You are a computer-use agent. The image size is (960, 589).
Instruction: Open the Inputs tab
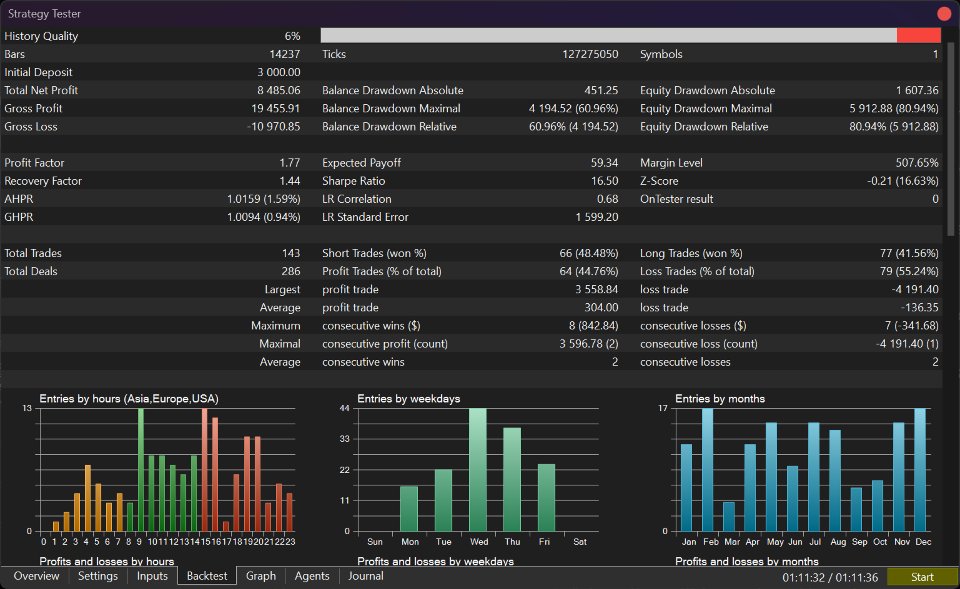click(152, 576)
